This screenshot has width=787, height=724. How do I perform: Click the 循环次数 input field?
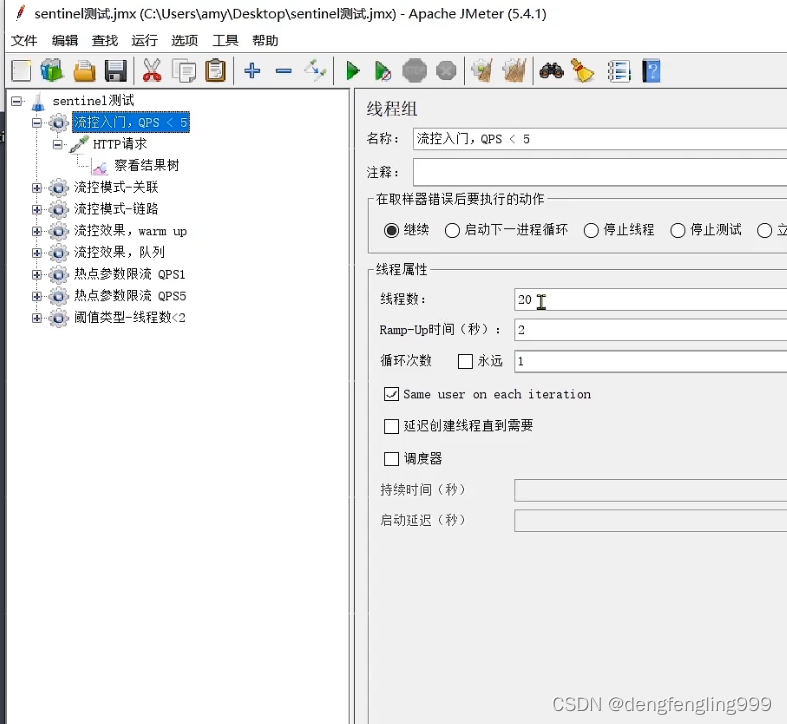tap(650, 361)
